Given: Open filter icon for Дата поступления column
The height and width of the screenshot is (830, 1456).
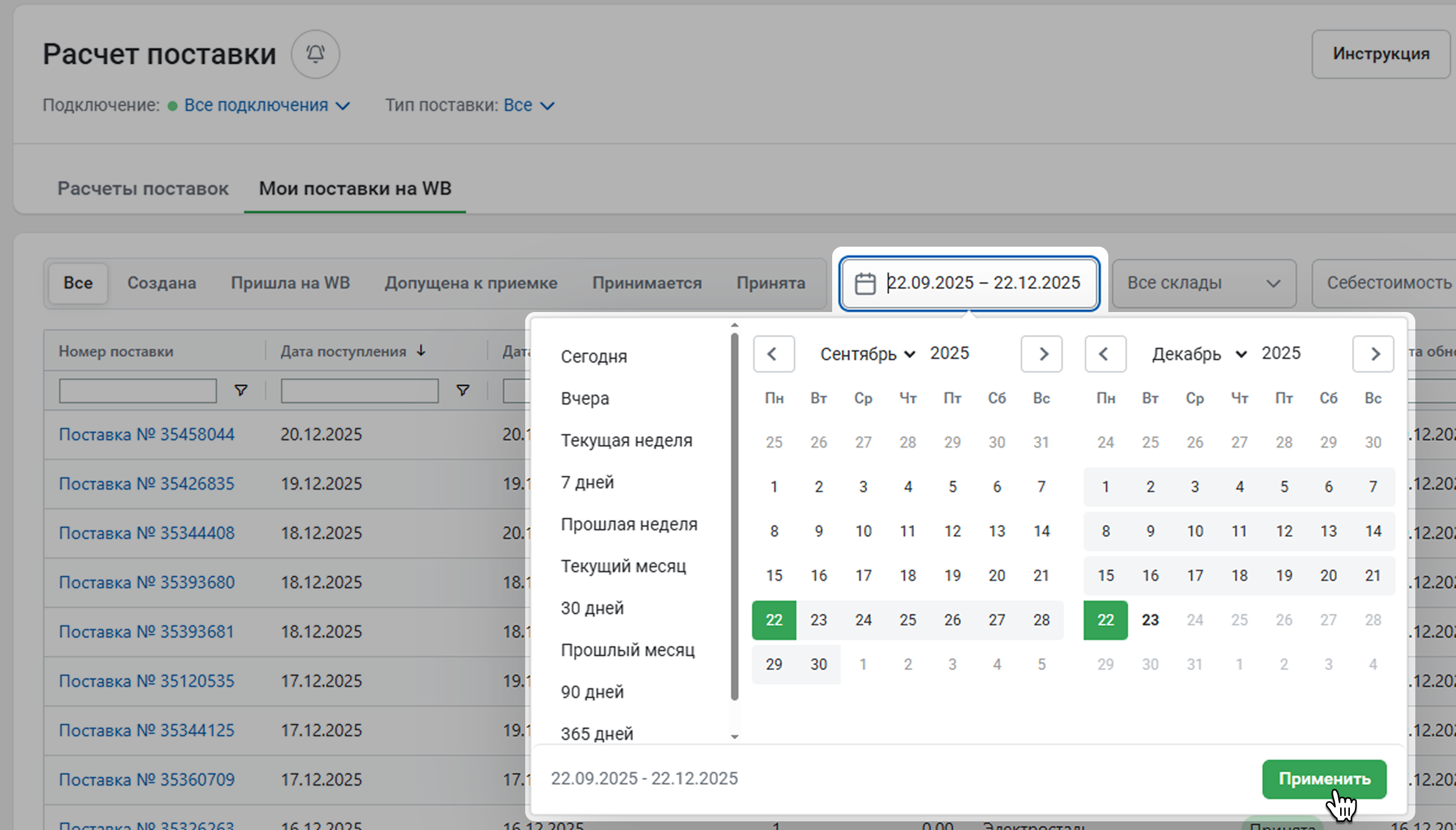Looking at the screenshot, I should point(462,390).
